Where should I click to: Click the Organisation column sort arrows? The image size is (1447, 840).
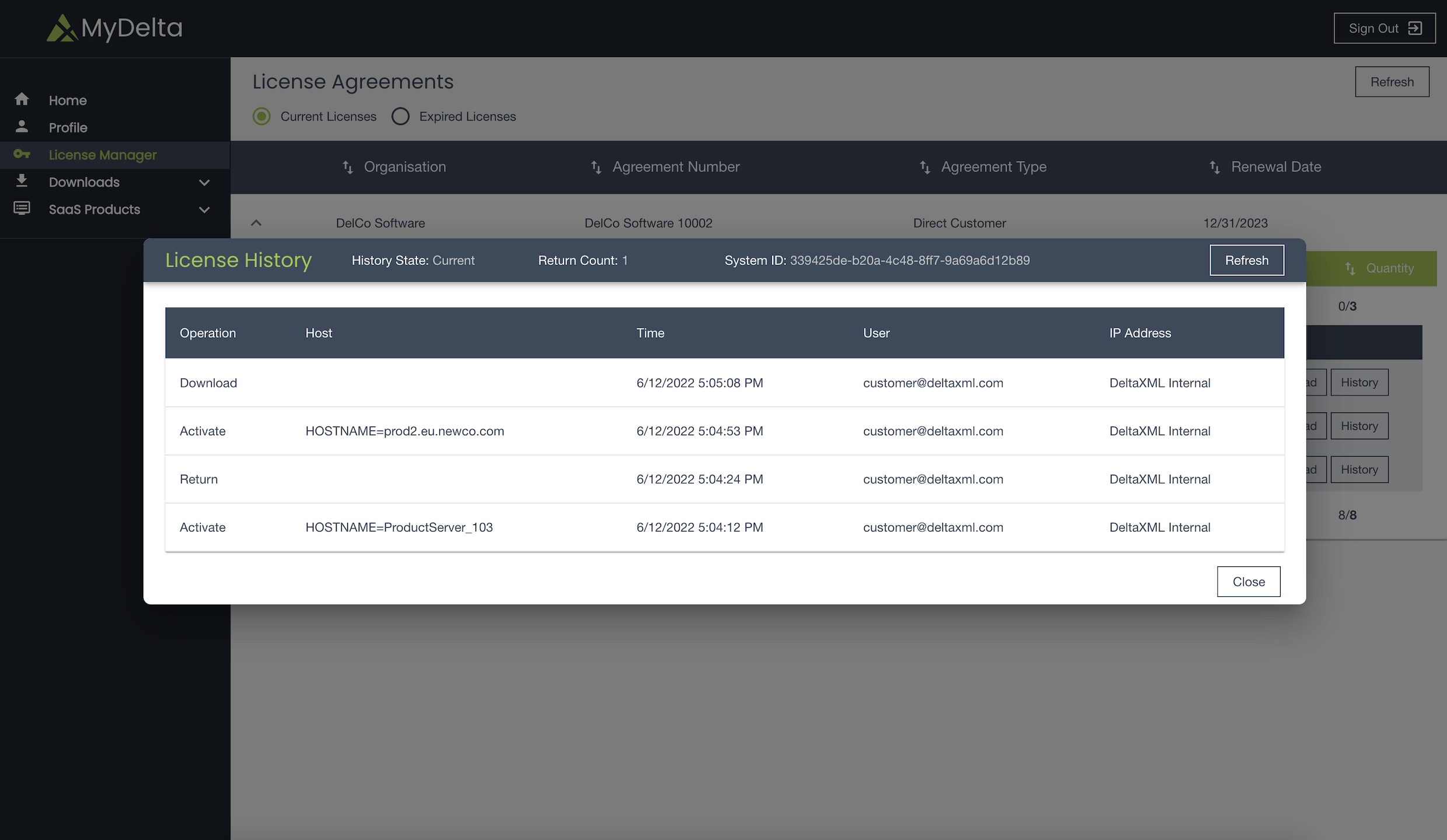tap(348, 167)
